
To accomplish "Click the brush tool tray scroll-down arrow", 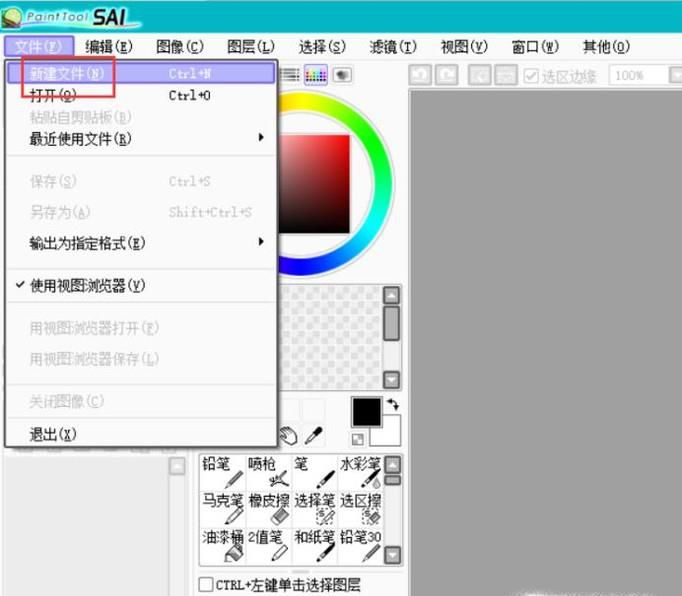I will [x=393, y=555].
